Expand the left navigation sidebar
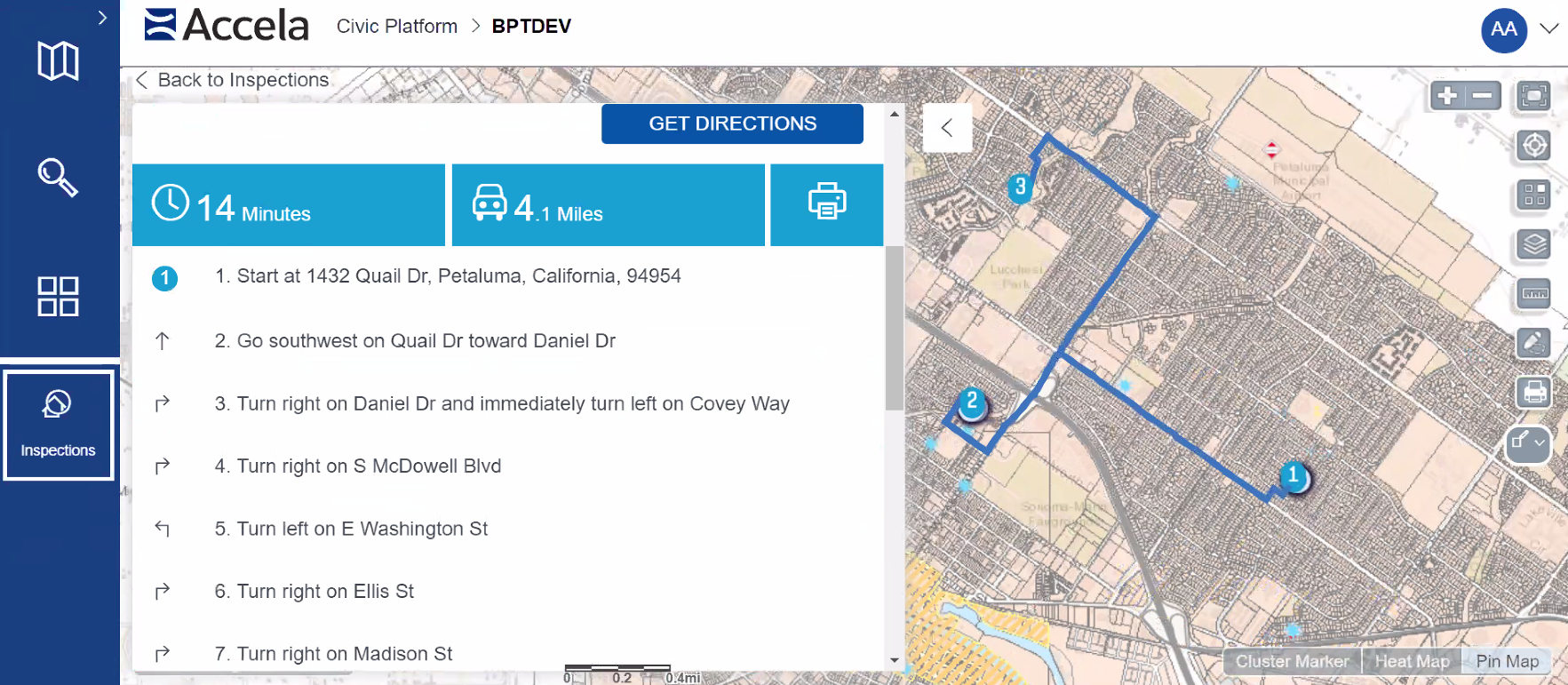1568x685 pixels. click(102, 17)
